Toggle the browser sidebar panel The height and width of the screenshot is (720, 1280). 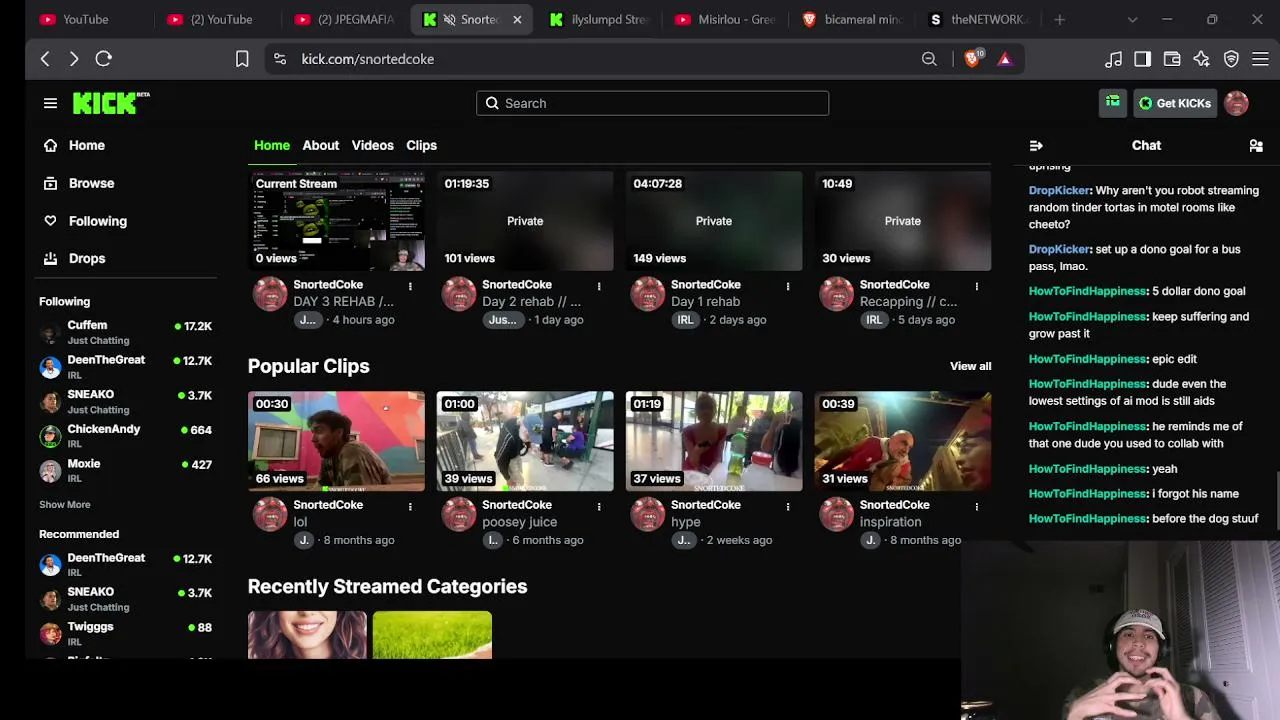coord(1142,59)
